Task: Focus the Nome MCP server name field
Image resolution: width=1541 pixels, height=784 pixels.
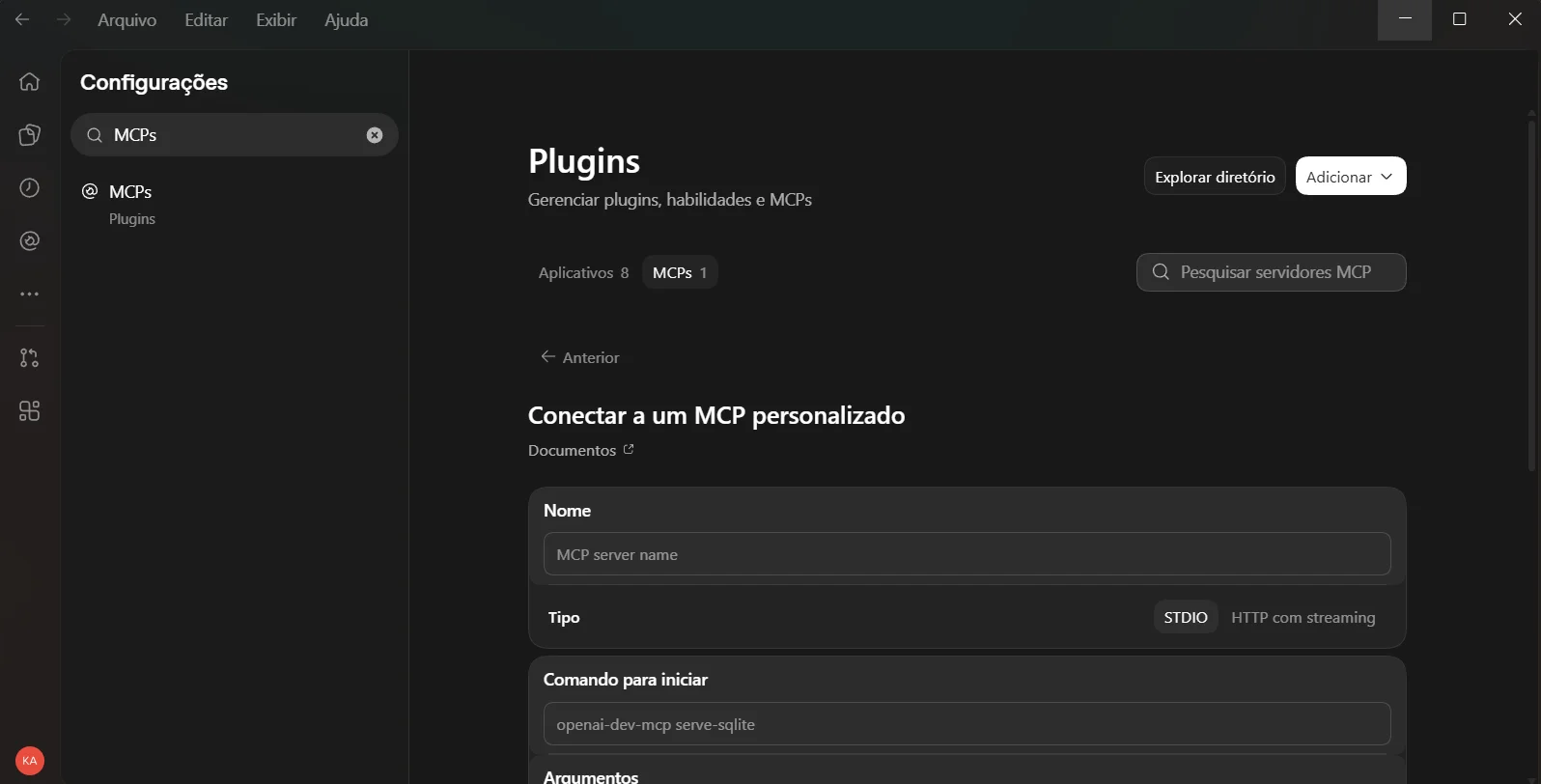Action: click(x=967, y=554)
